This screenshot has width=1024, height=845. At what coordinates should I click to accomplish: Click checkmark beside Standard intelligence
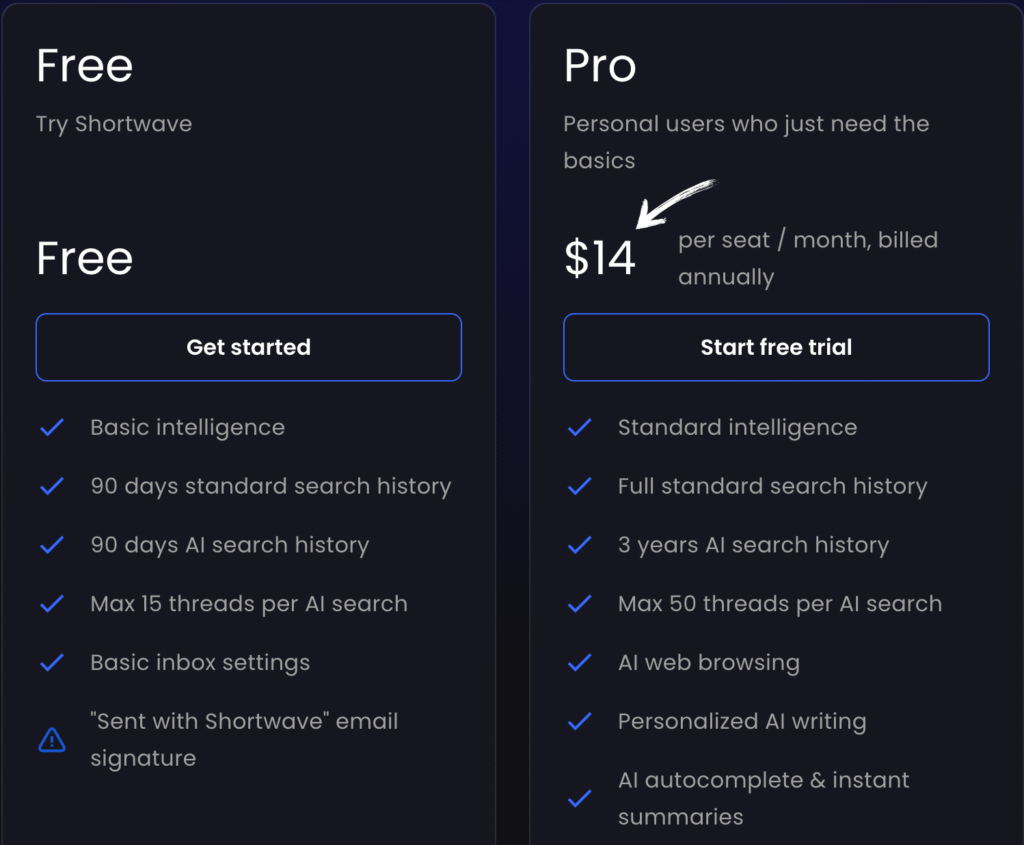point(579,427)
